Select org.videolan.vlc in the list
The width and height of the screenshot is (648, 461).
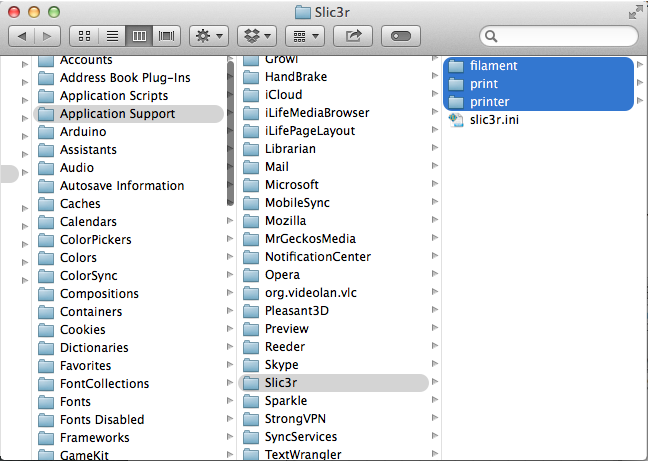pos(333,293)
